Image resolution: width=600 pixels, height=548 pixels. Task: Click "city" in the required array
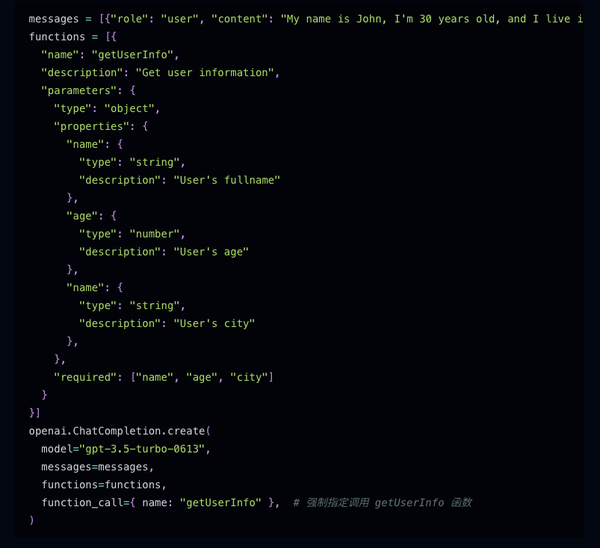tap(248, 377)
